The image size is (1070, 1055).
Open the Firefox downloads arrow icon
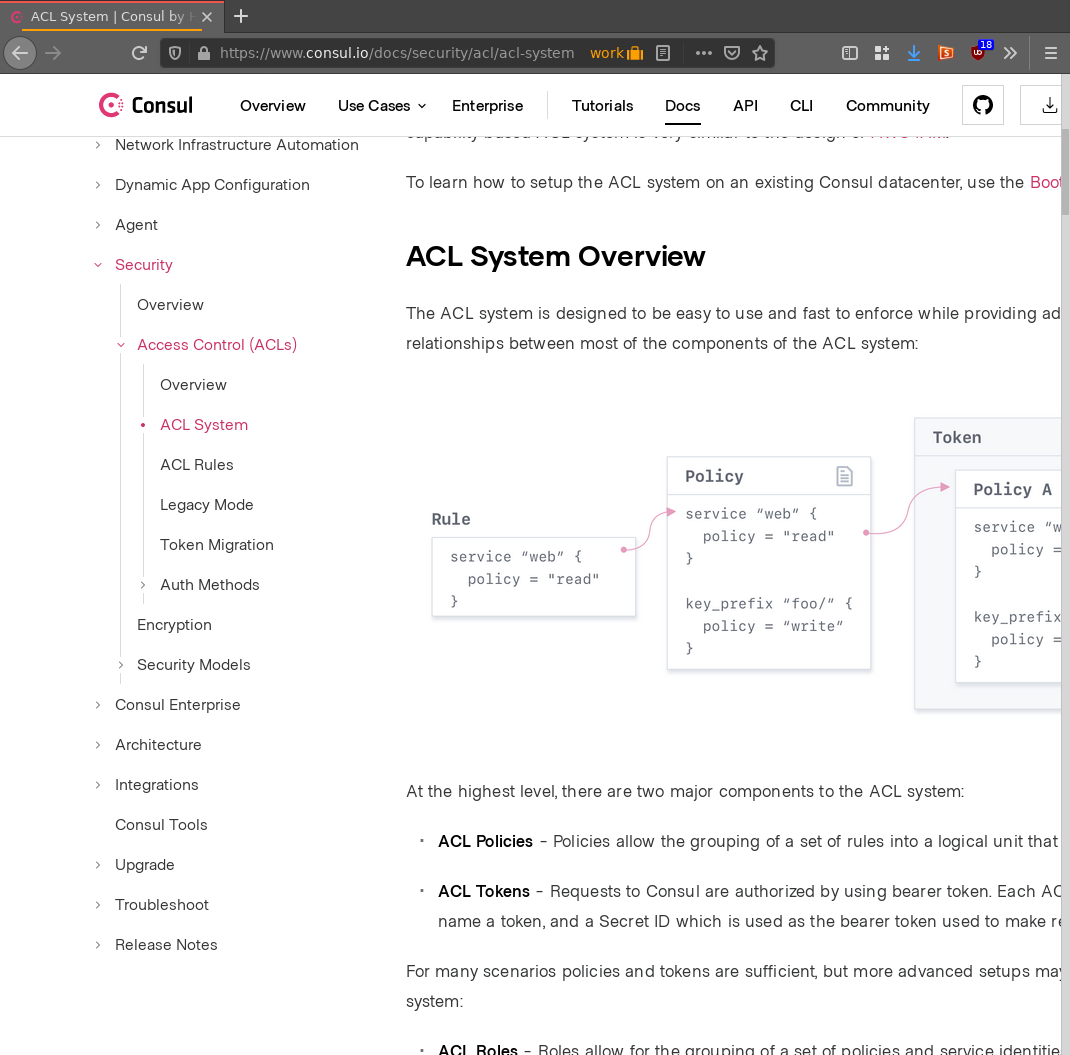click(x=914, y=53)
